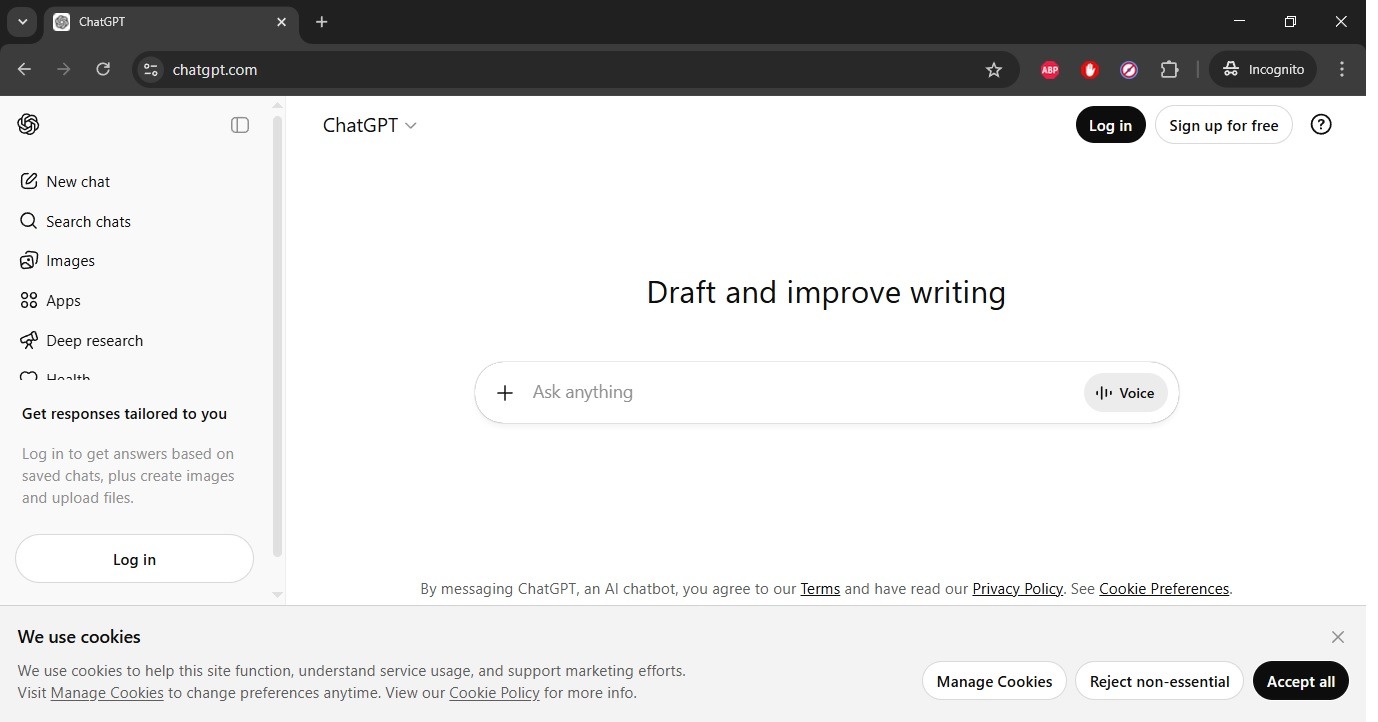Viewport: 1378px width, 722px height.
Task: Start Voice mode
Action: (1126, 393)
